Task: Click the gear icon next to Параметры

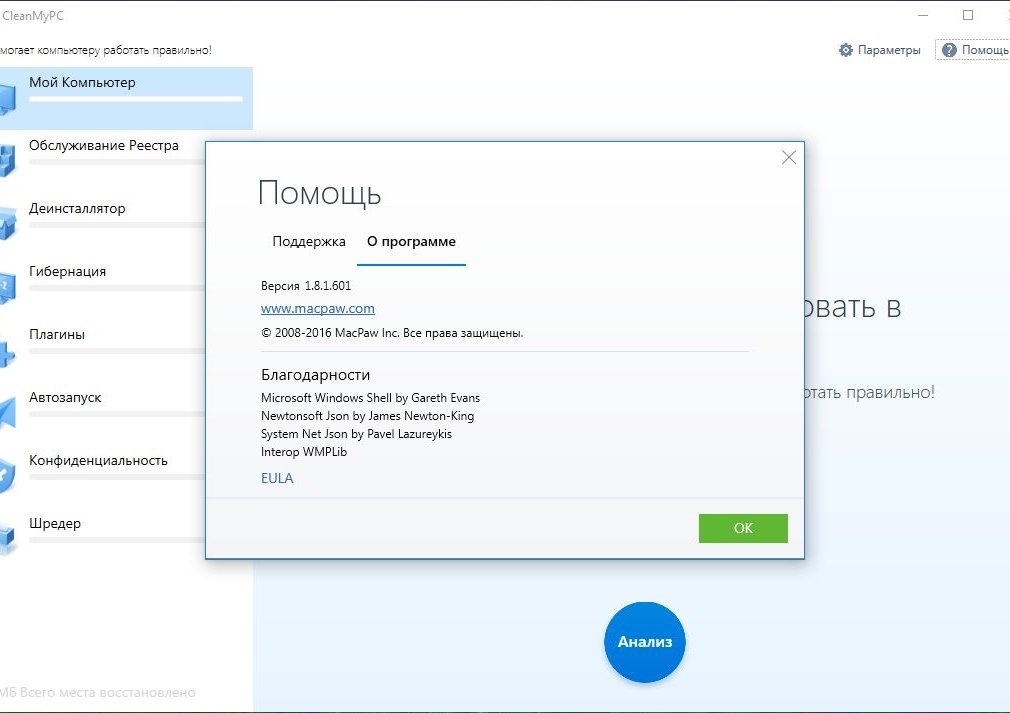Action: tap(846, 50)
